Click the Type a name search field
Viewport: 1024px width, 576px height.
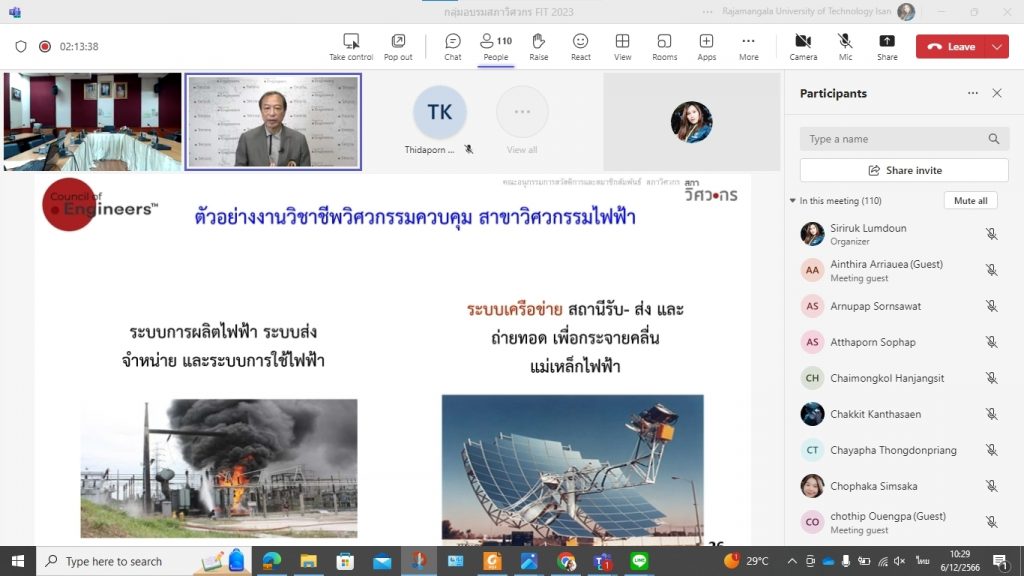(x=895, y=139)
